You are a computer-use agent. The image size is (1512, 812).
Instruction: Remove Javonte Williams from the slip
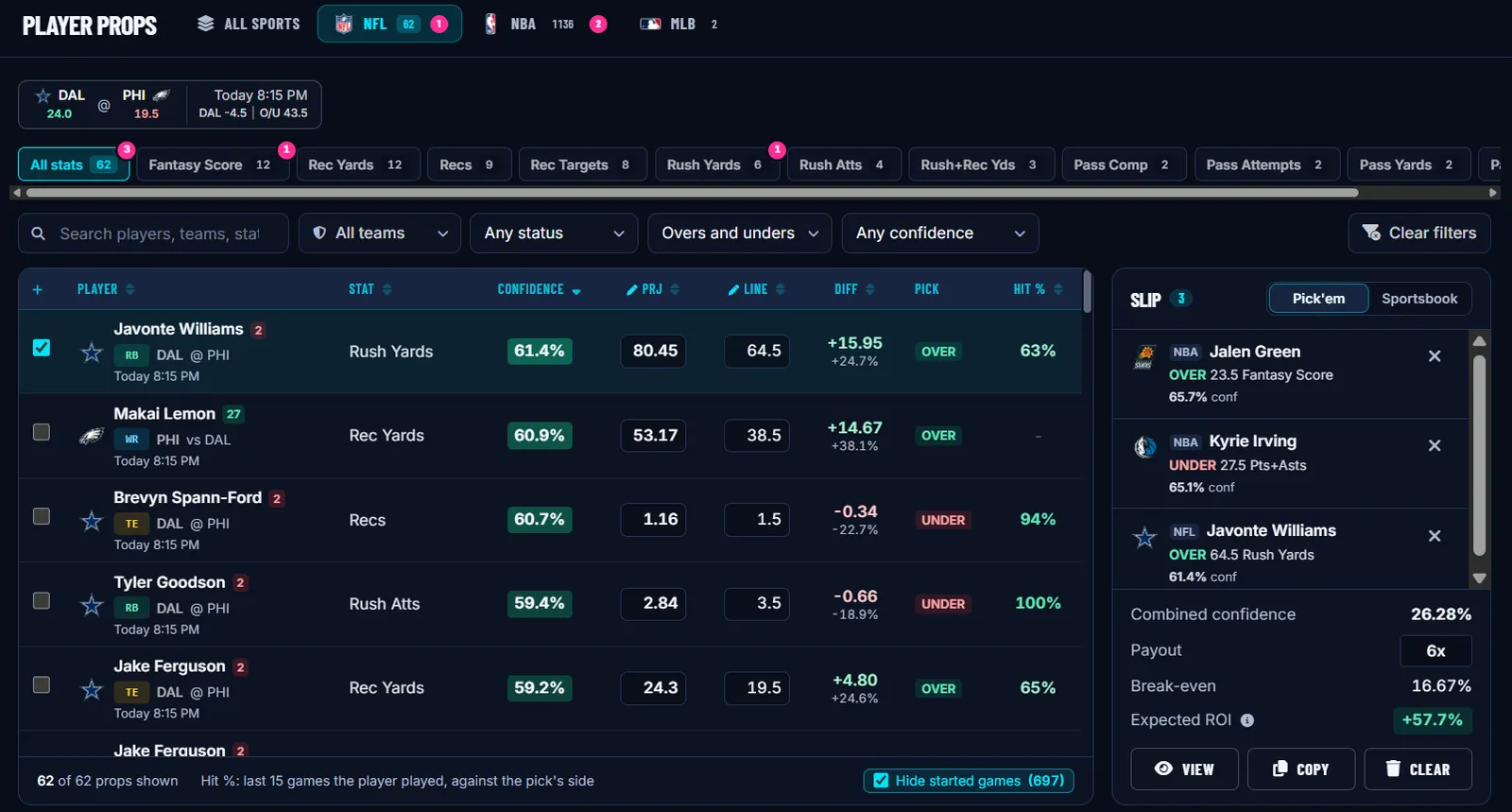pos(1435,536)
